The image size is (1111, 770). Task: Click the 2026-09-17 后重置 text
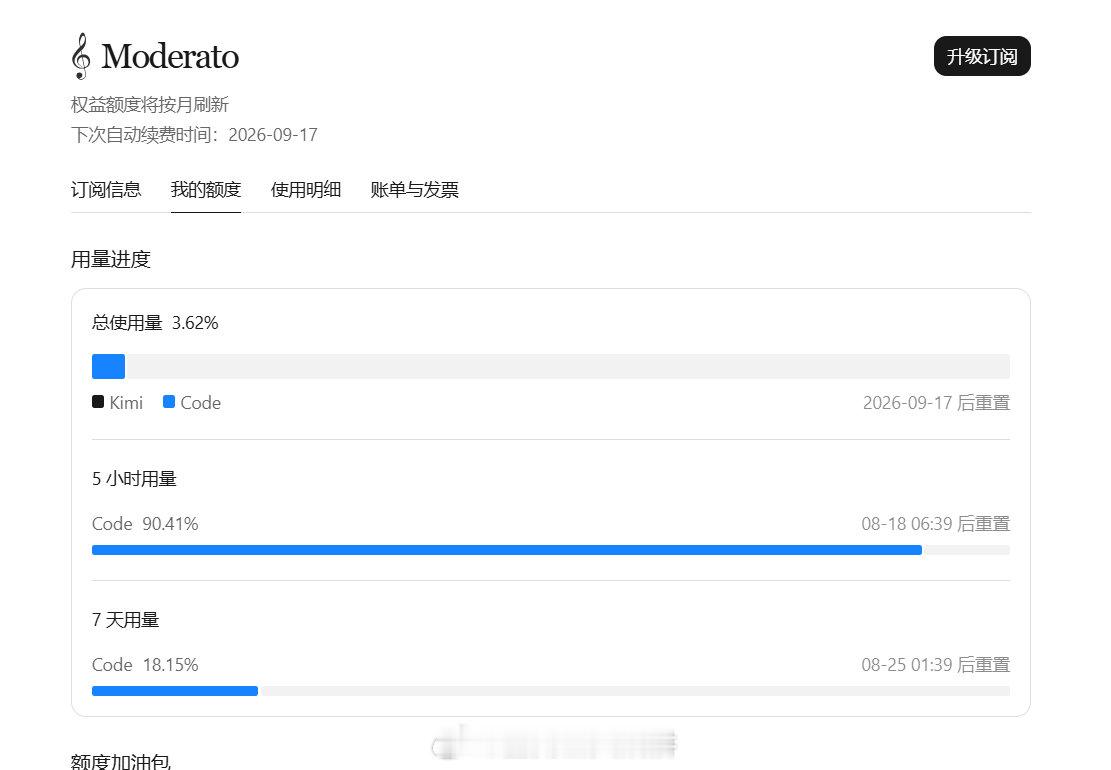tap(936, 402)
